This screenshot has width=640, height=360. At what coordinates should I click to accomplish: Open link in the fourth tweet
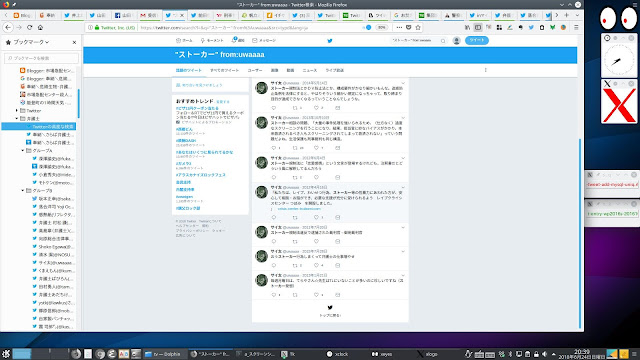click(x=299, y=209)
